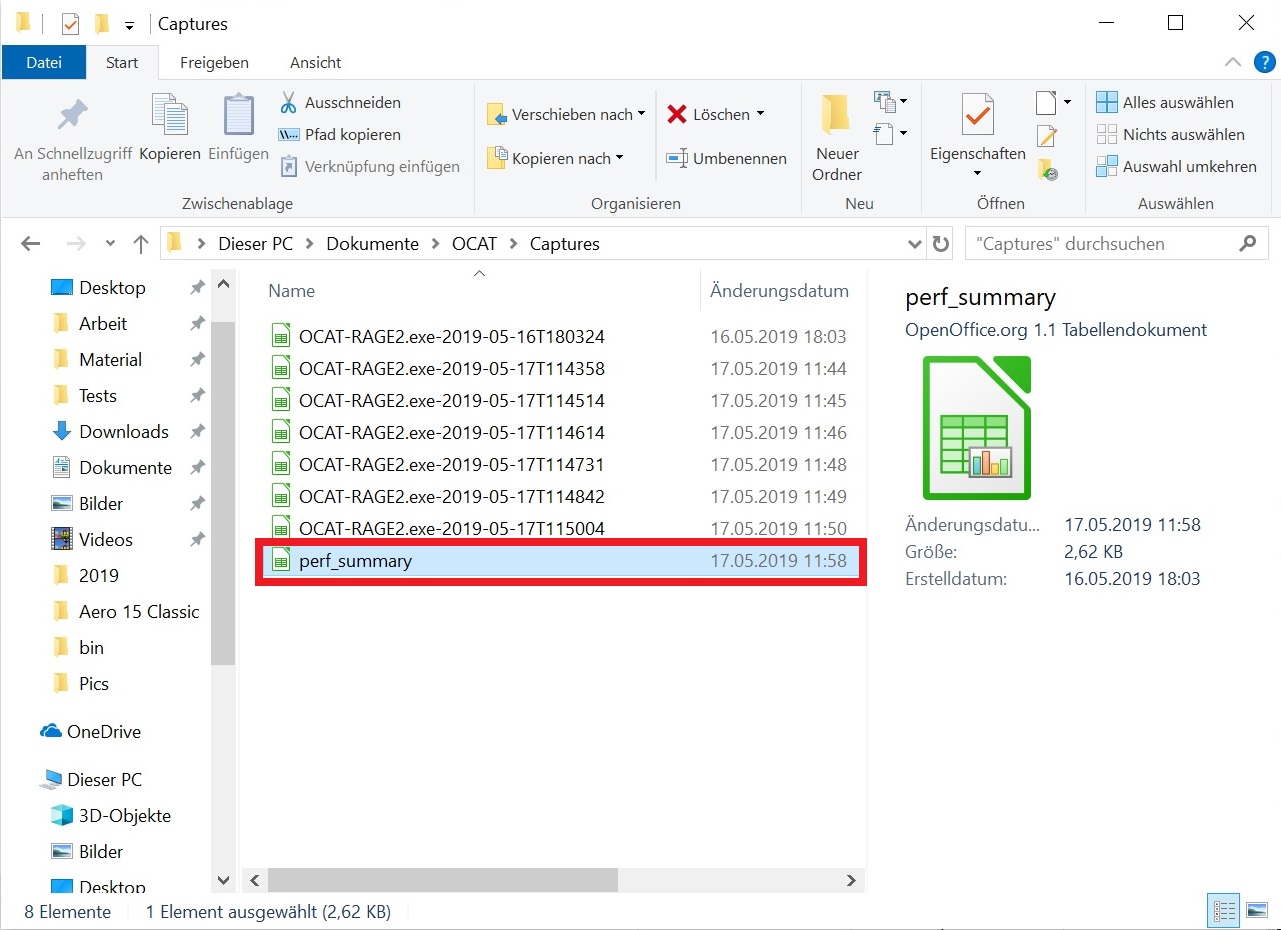Switch to details view icon in status bar
This screenshot has width=1281, height=930.
[1224, 910]
